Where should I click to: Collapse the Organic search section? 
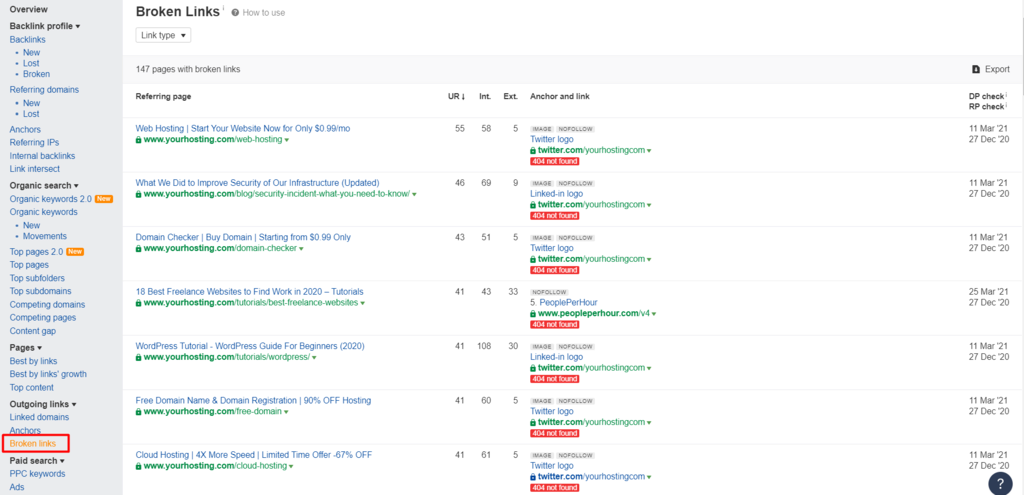[x=44, y=185]
